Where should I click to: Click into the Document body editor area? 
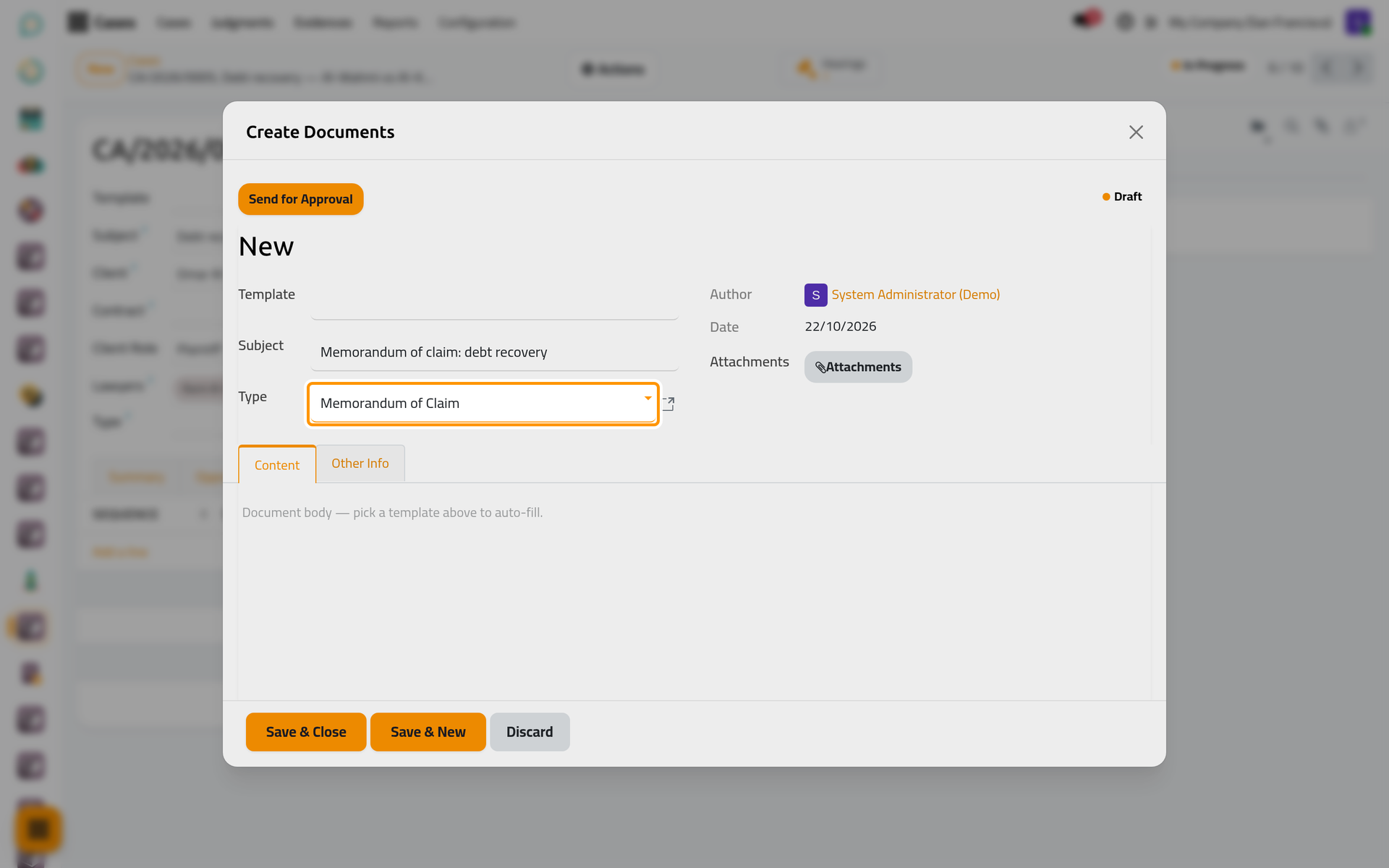click(694, 592)
